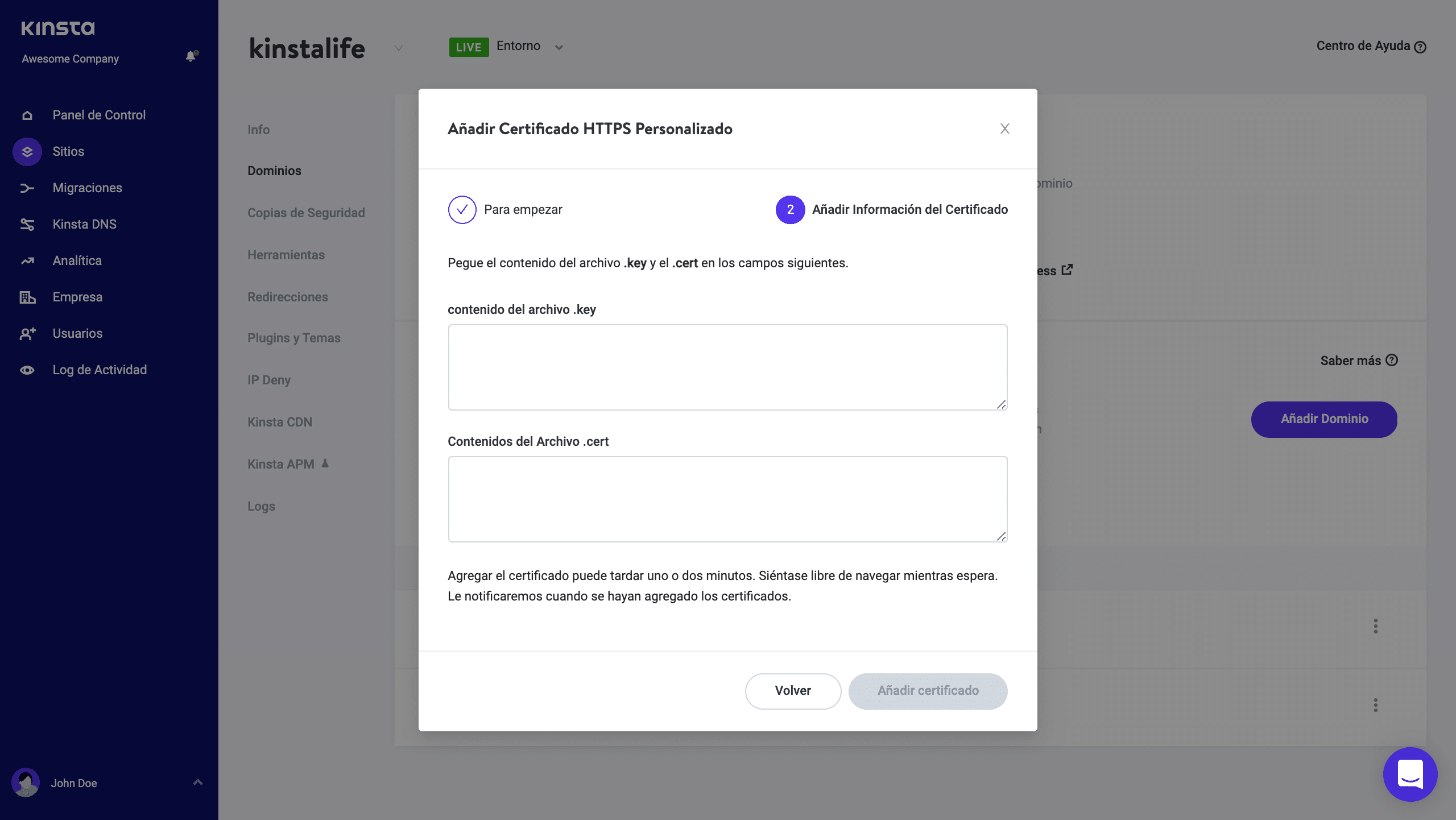
Task: Open Panel de Control menu item
Action: 99,115
